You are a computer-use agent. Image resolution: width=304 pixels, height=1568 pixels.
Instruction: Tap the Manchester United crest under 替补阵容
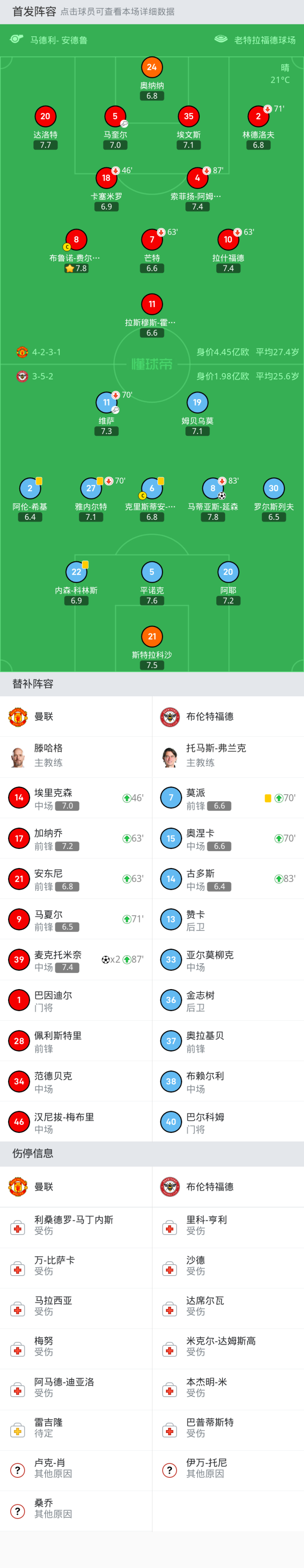coord(18,717)
